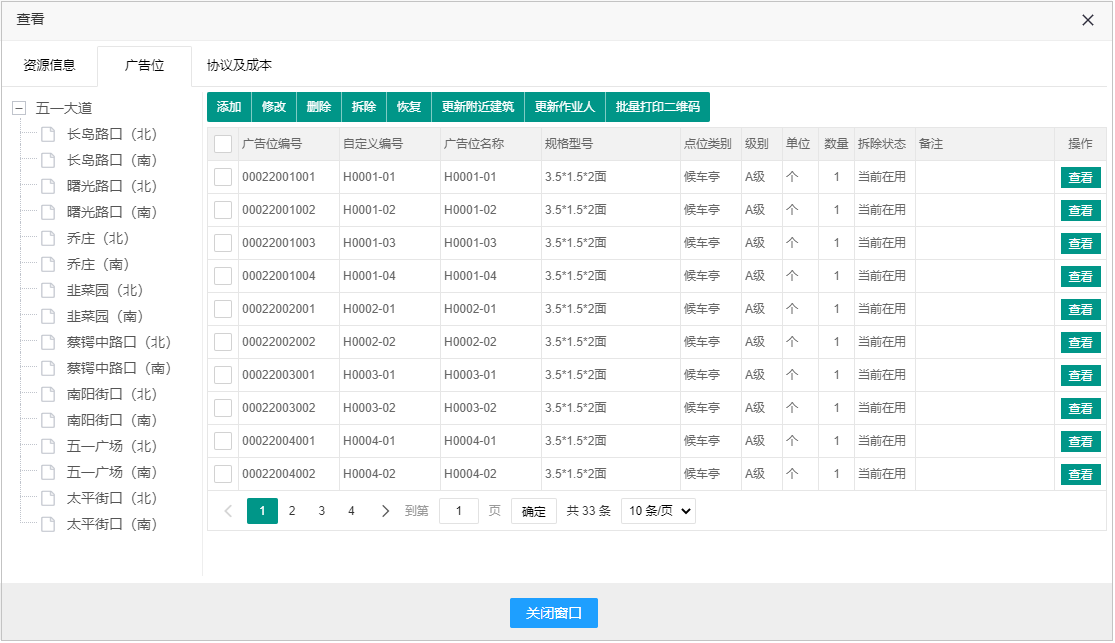Check the row 00022002002 checkbox
This screenshot has width=1115, height=643.
pyautogui.click(x=223, y=341)
